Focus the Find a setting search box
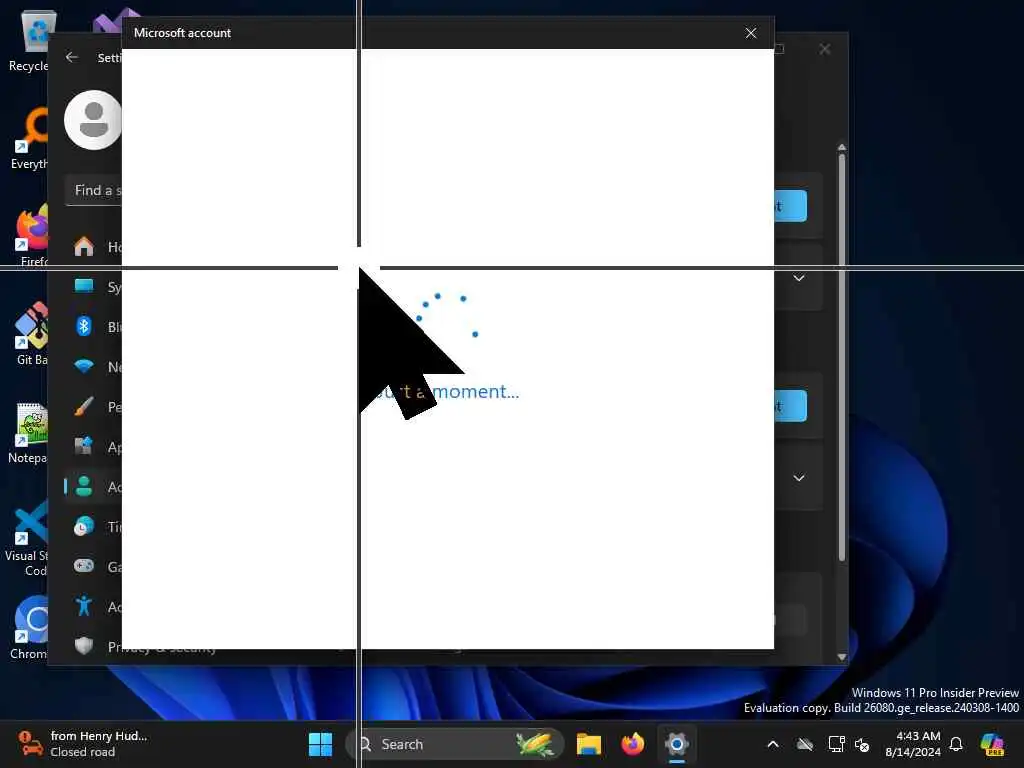The width and height of the screenshot is (1024, 768). [93, 191]
